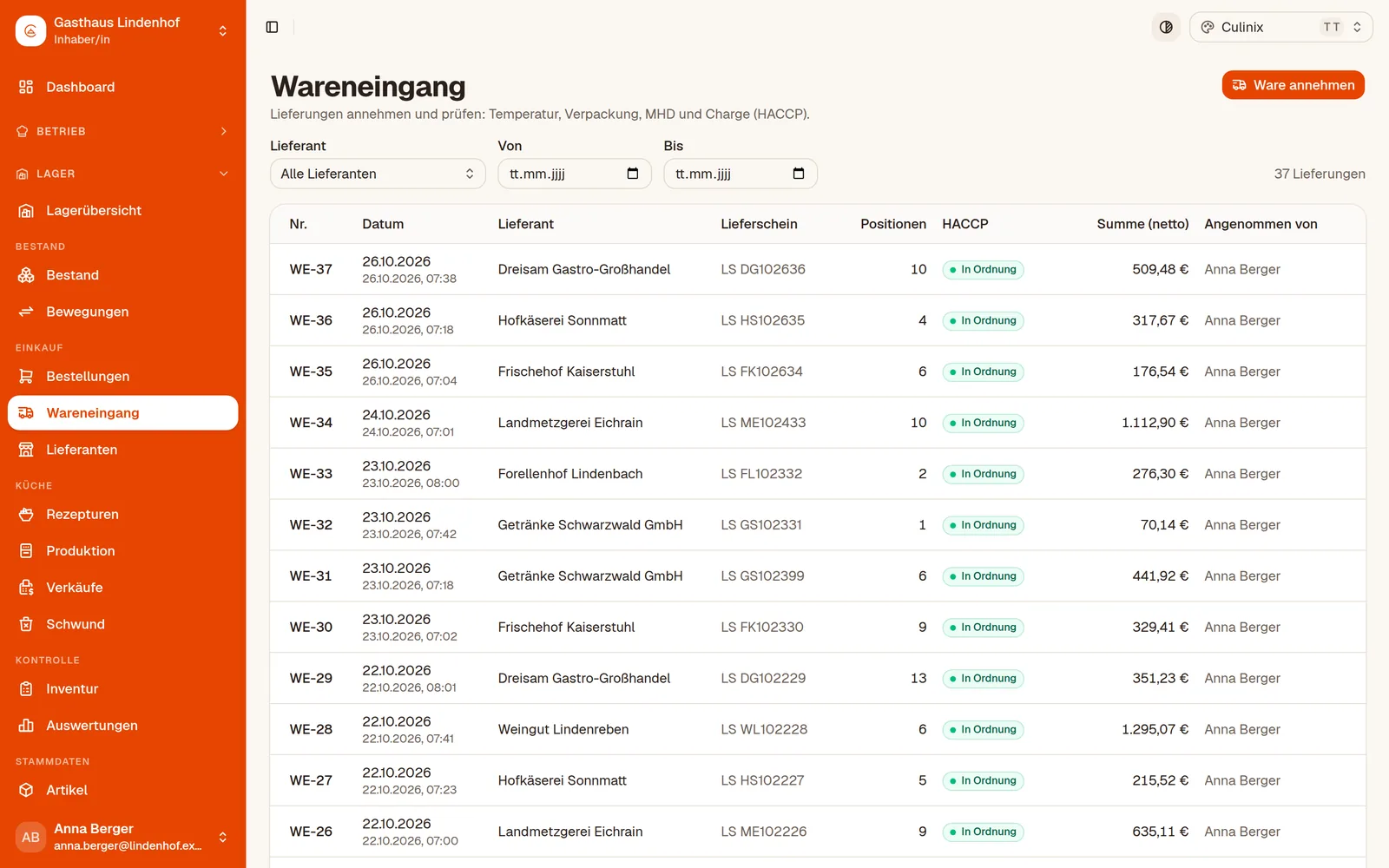The width and height of the screenshot is (1389, 868).
Task: Go to Dashboard in the sidebar
Action: (x=122, y=87)
